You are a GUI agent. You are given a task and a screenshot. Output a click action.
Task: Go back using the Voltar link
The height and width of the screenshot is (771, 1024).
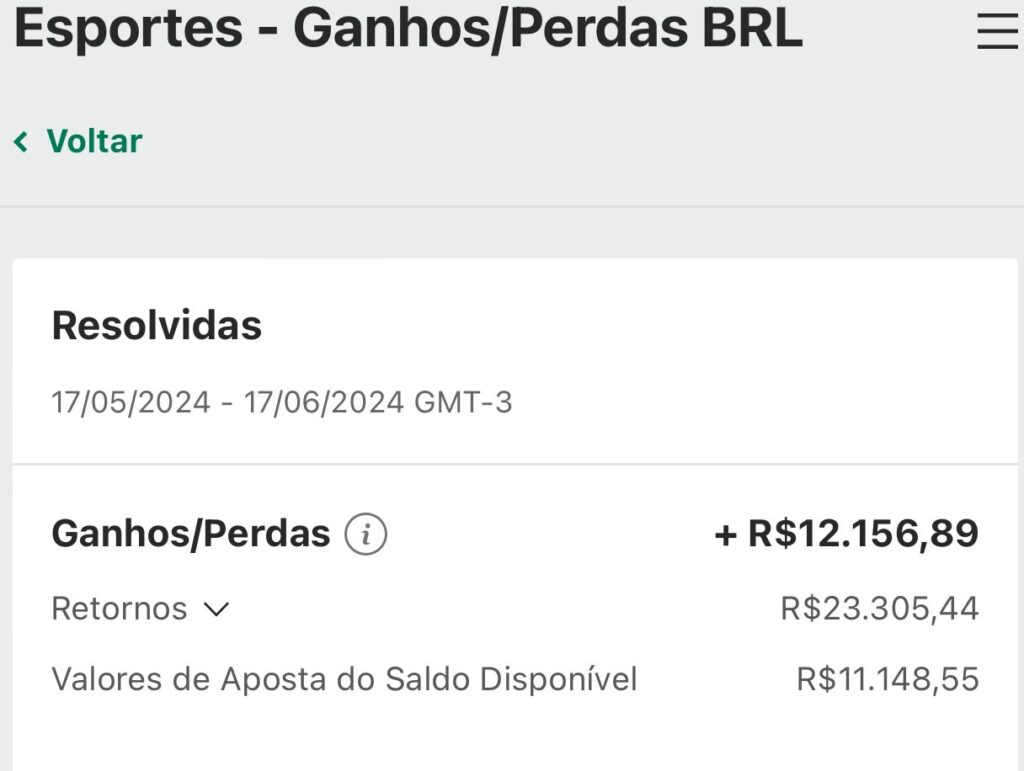point(94,141)
